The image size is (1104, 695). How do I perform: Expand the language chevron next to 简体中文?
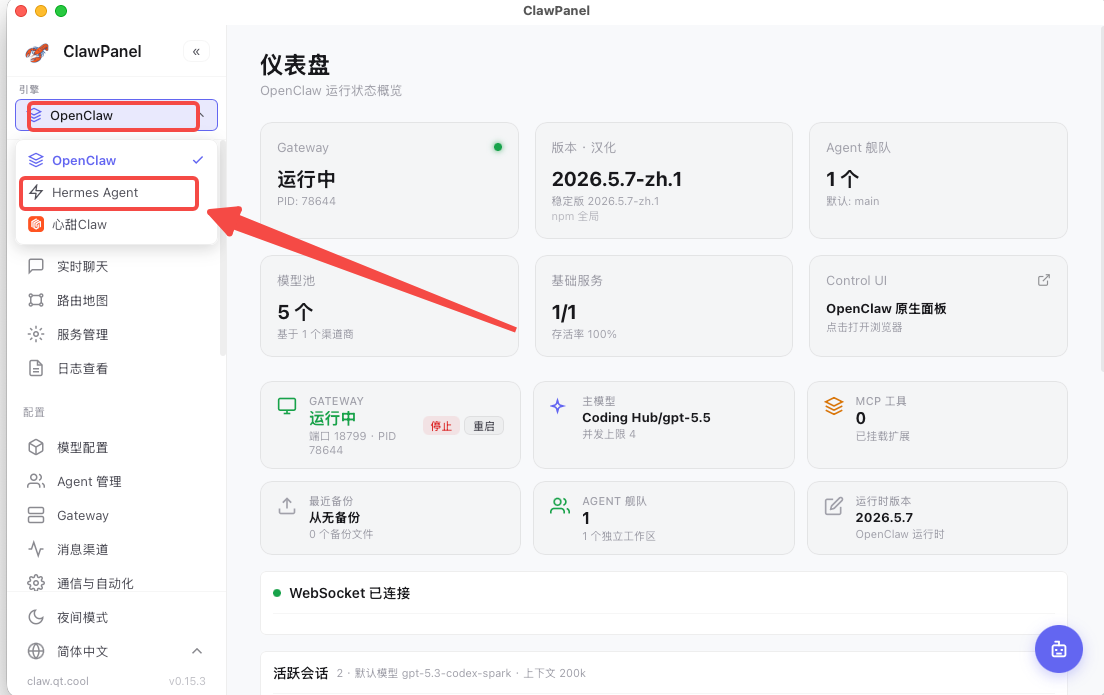tap(197, 651)
